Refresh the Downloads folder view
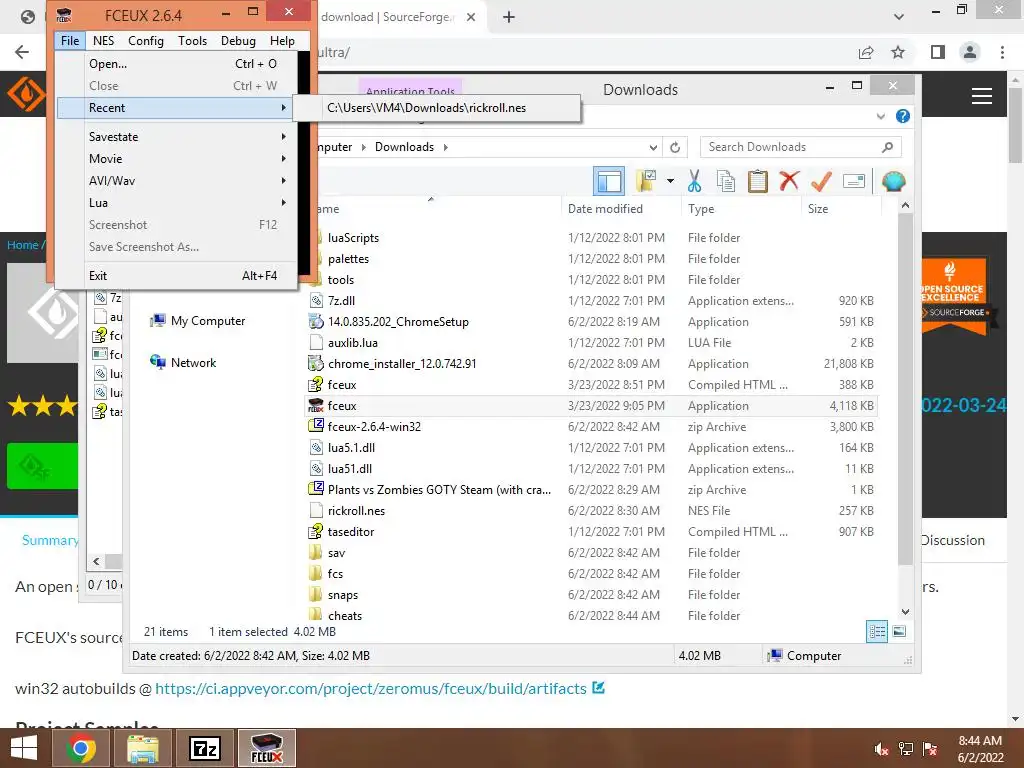The image size is (1024, 768). click(x=675, y=147)
